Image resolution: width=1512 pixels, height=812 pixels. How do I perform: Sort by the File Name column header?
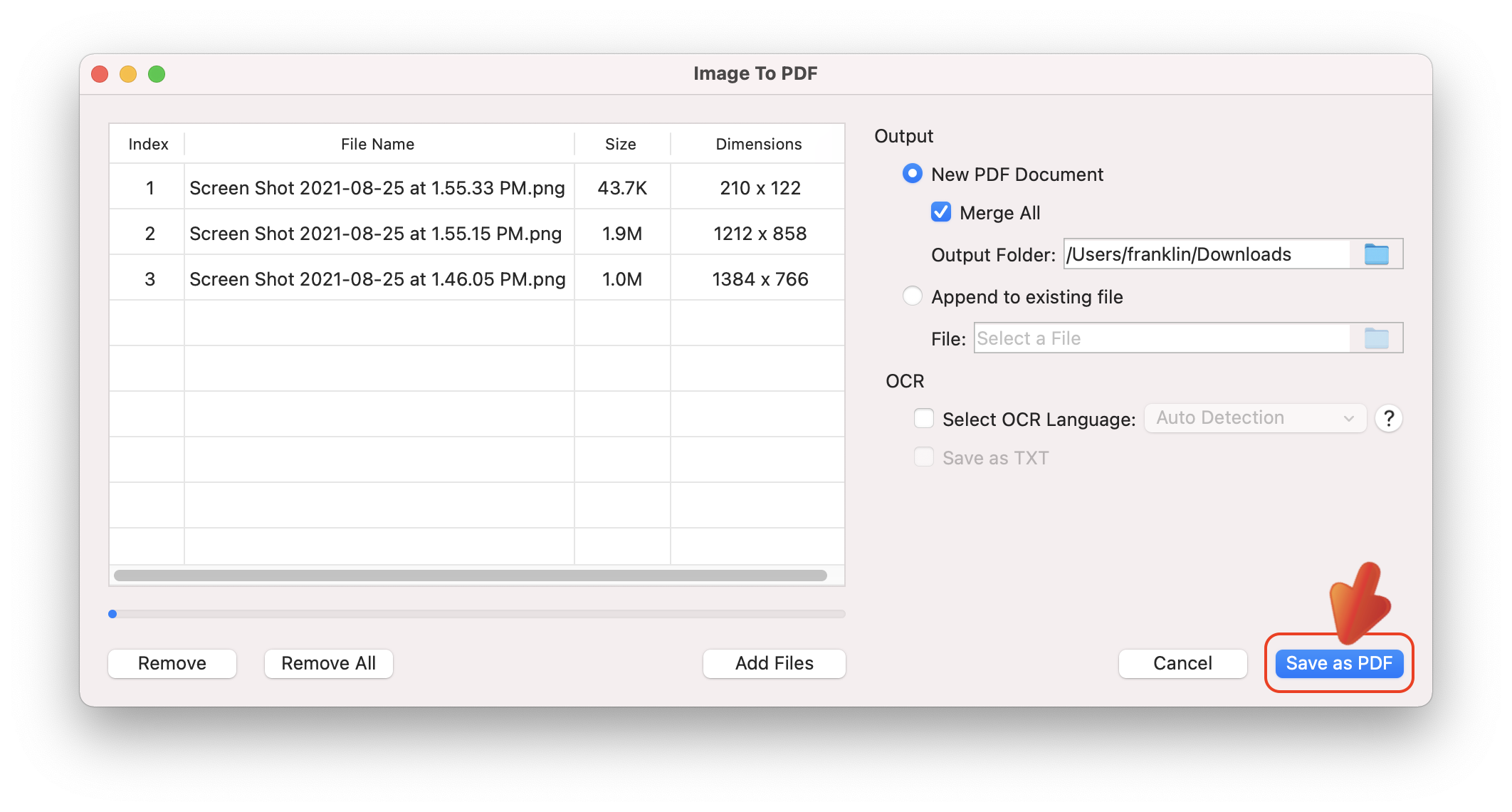(x=377, y=144)
